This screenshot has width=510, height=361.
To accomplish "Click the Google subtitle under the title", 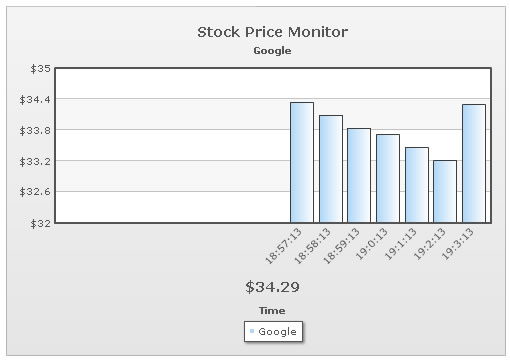I will click(272, 51).
